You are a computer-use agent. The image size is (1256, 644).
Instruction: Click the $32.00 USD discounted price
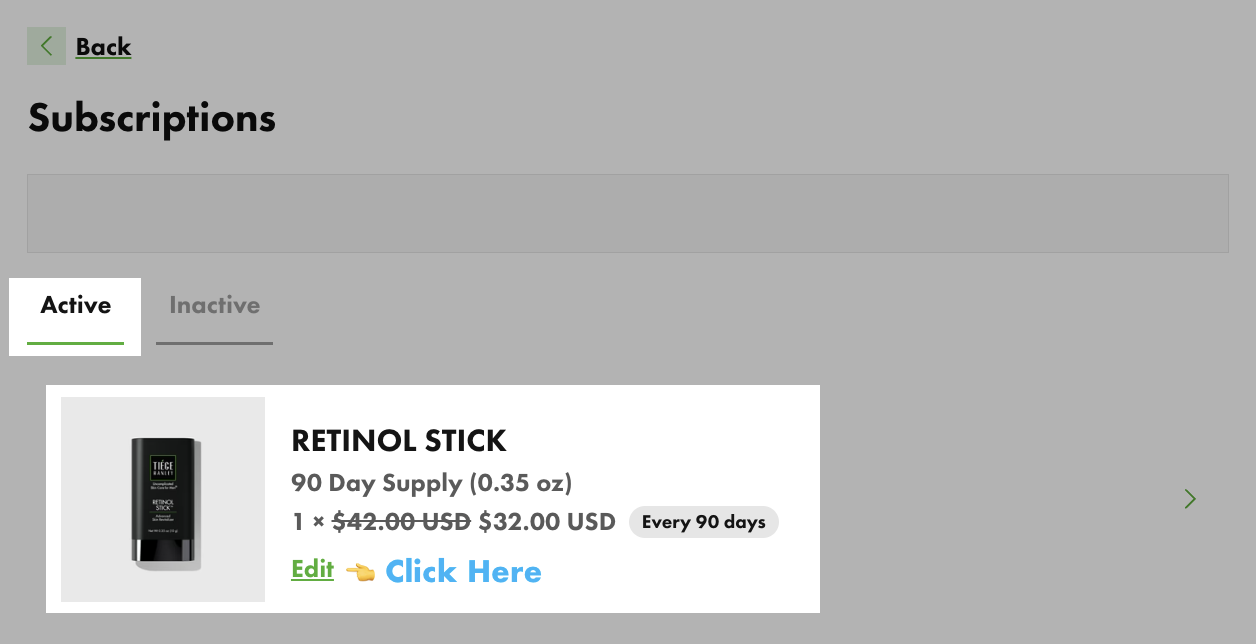pyautogui.click(x=547, y=522)
